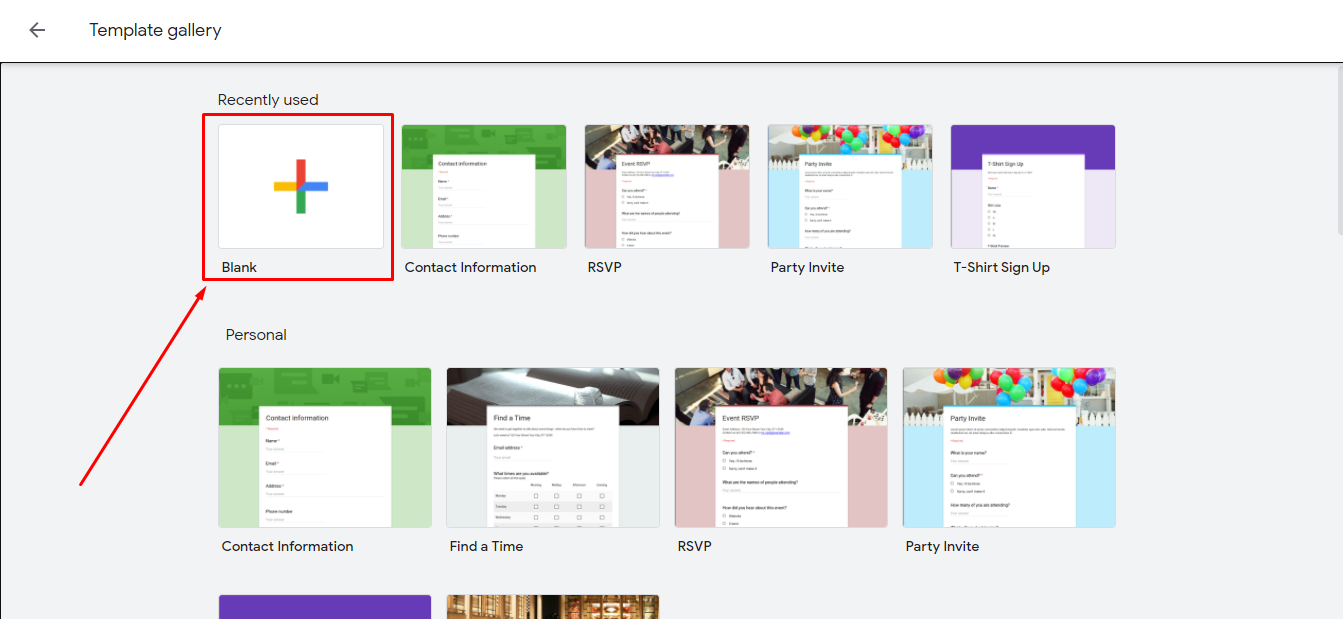The width and height of the screenshot is (1343, 619).
Task: Click the Blank label under Recently used
Action: click(239, 267)
